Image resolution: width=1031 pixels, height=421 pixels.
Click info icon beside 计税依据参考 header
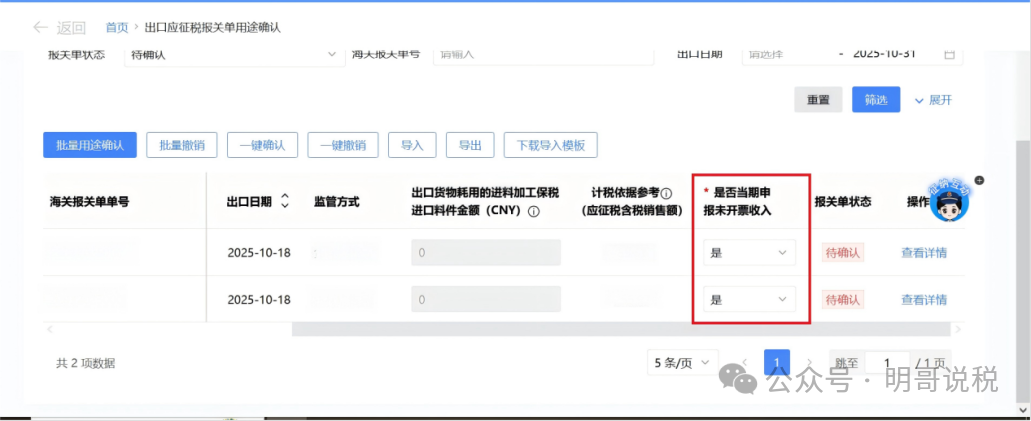pos(666,193)
